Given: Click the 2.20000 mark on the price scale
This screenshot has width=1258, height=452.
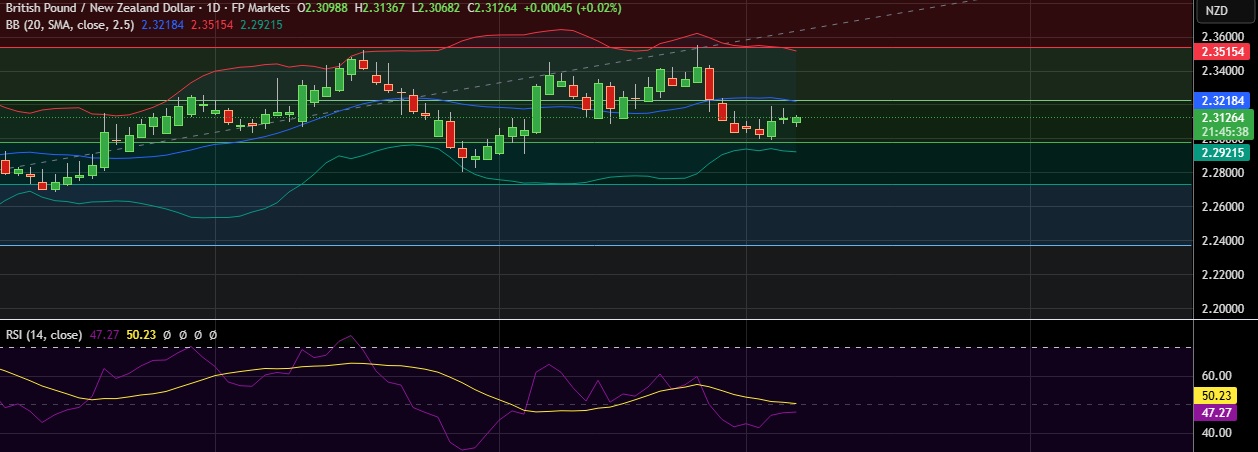Looking at the screenshot, I should (x=1223, y=309).
